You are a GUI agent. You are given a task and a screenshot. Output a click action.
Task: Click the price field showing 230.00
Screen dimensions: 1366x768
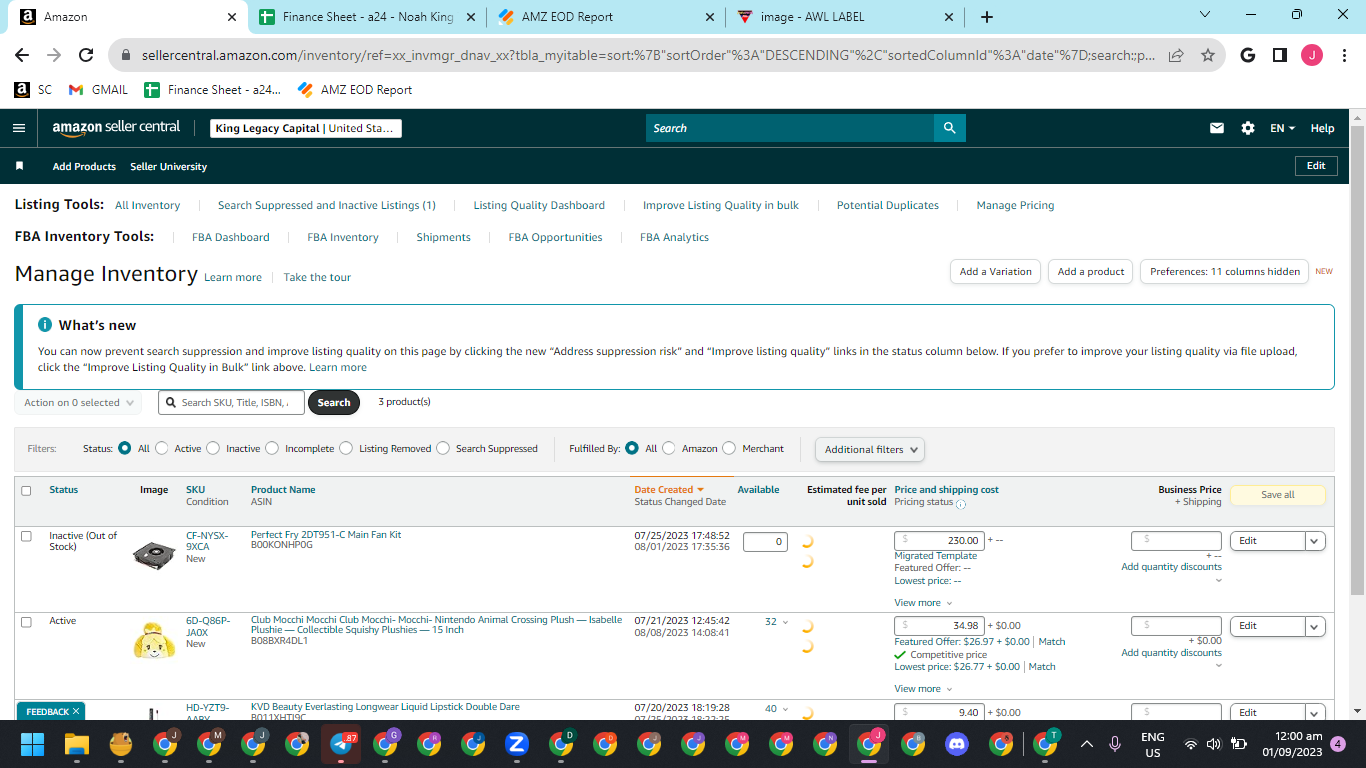[x=940, y=540]
